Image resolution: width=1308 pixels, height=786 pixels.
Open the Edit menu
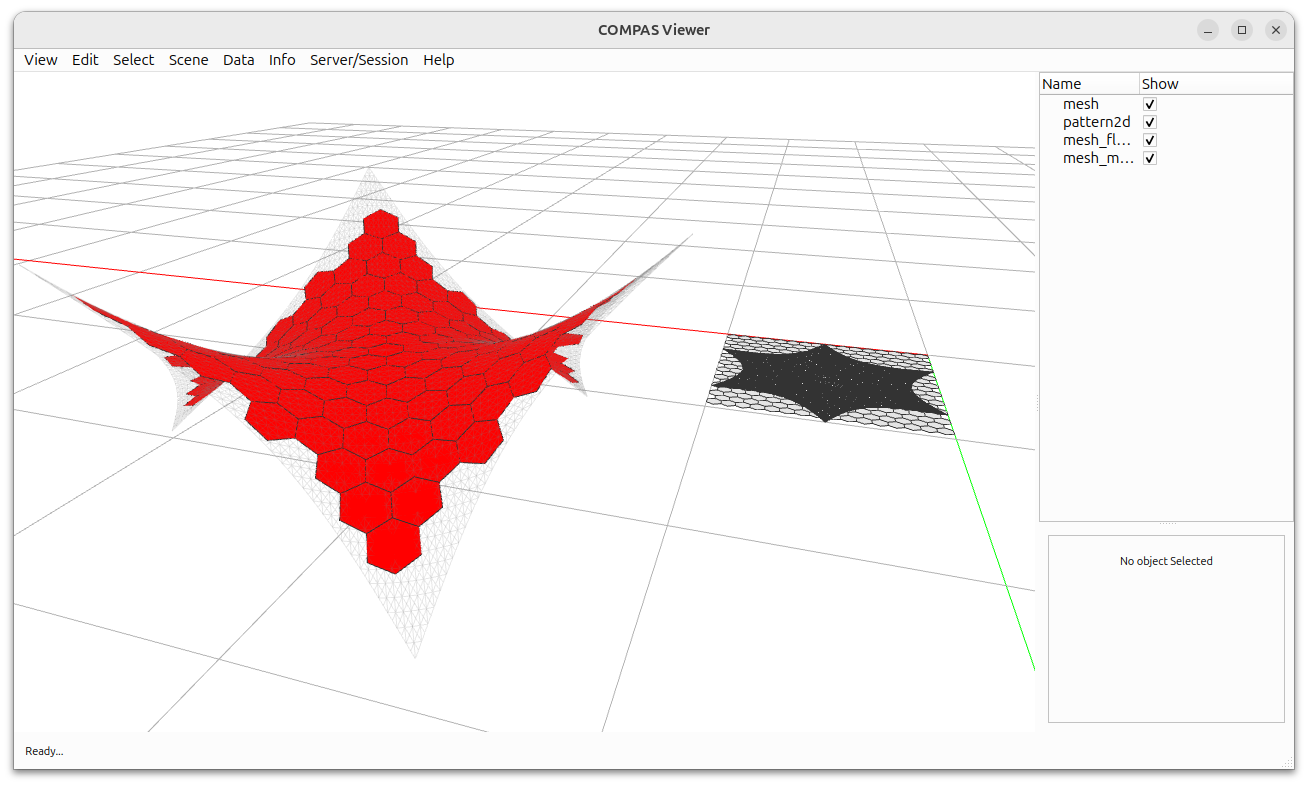point(85,60)
